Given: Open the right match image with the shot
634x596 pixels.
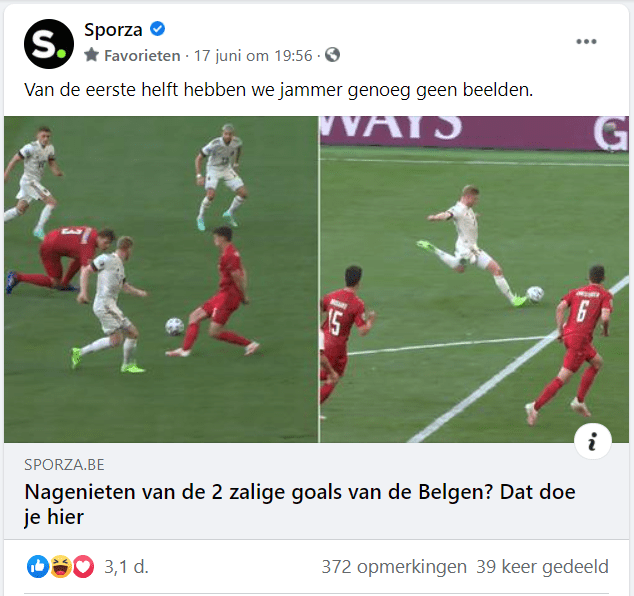Looking at the screenshot, I should pos(474,279).
